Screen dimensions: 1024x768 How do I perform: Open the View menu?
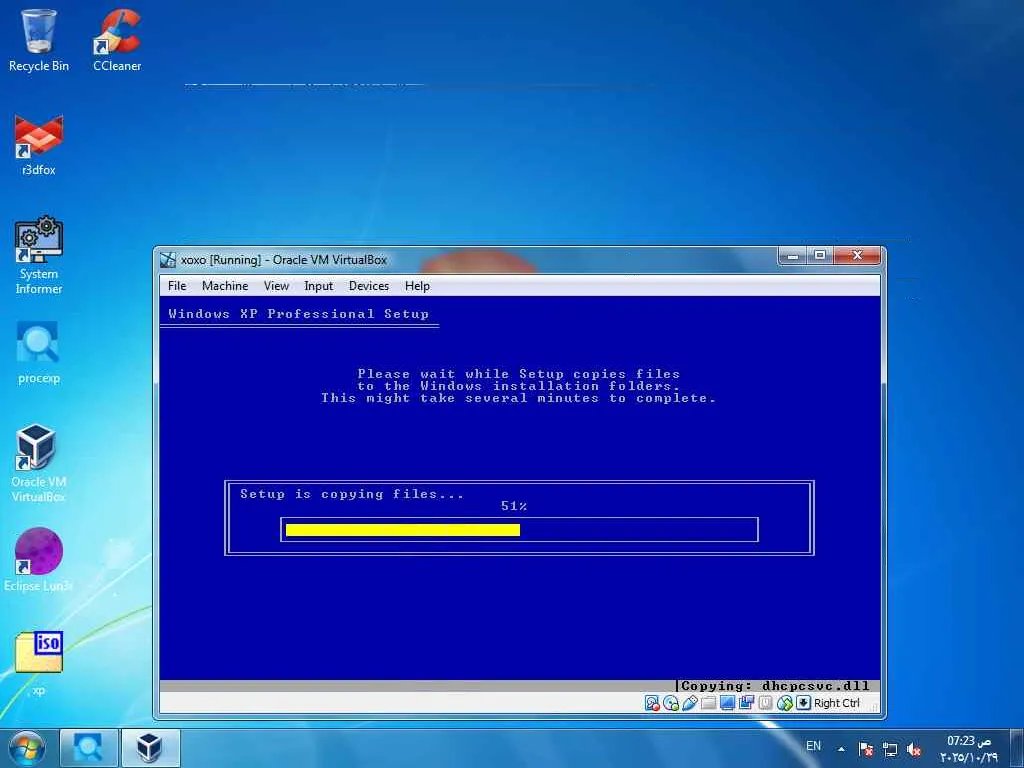point(276,285)
